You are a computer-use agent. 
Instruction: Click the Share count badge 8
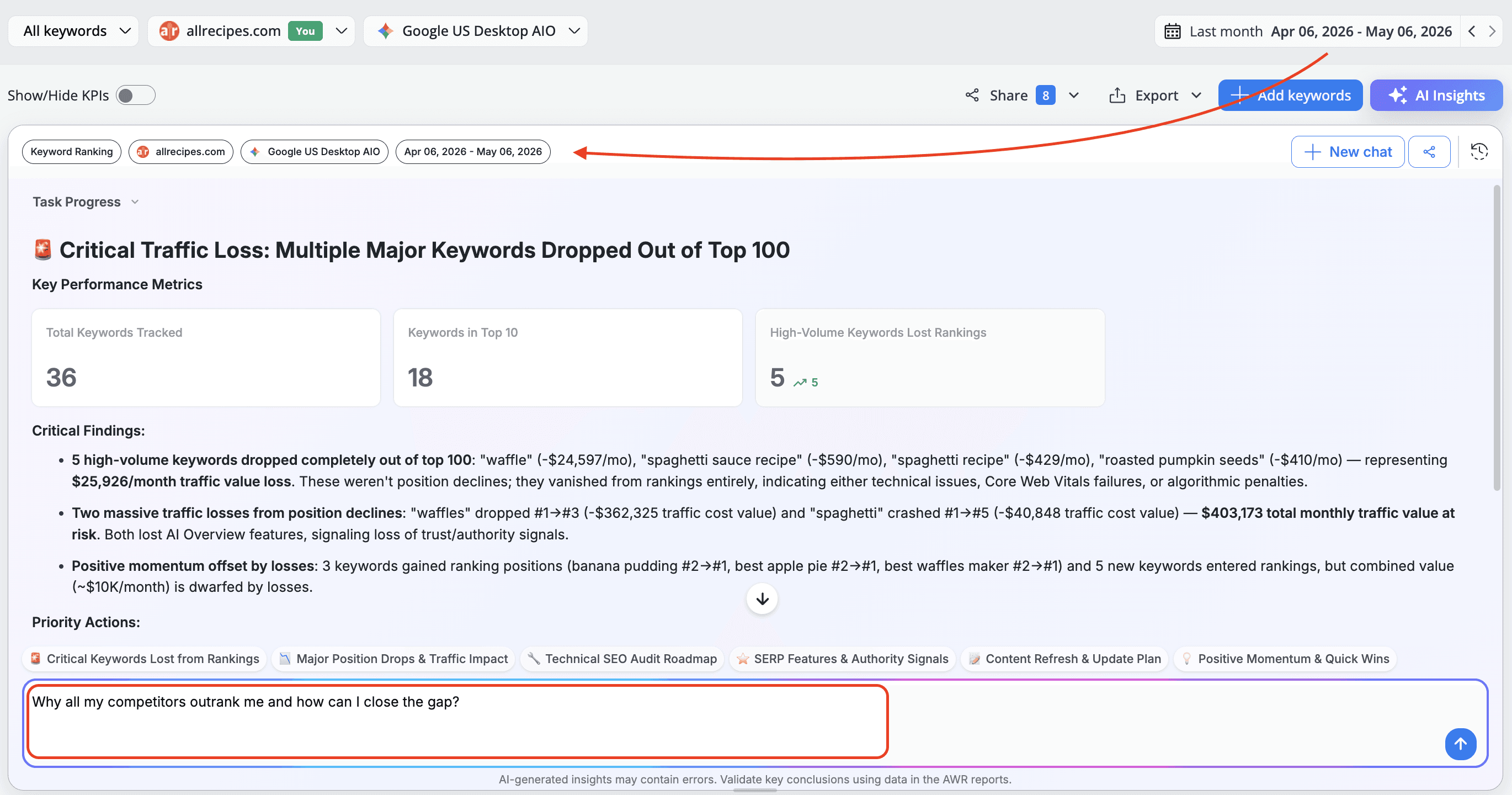click(1045, 95)
